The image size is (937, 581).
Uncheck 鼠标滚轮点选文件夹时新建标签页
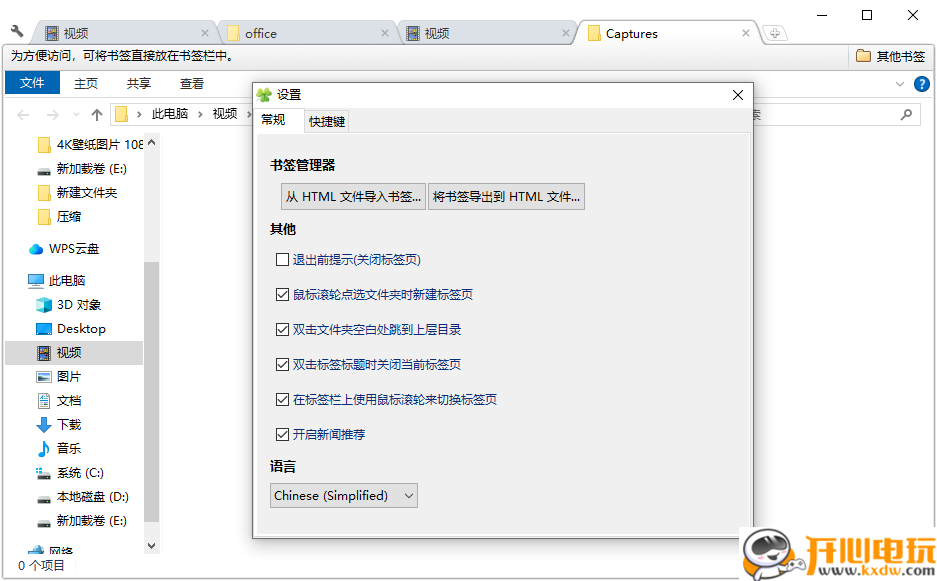[283, 294]
